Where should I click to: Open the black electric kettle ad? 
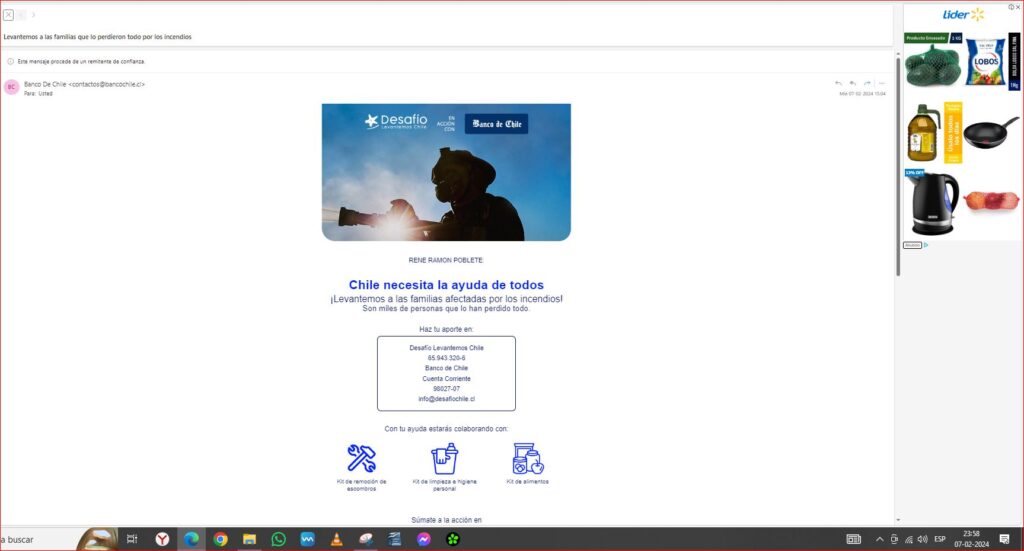[x=932, y=203]
